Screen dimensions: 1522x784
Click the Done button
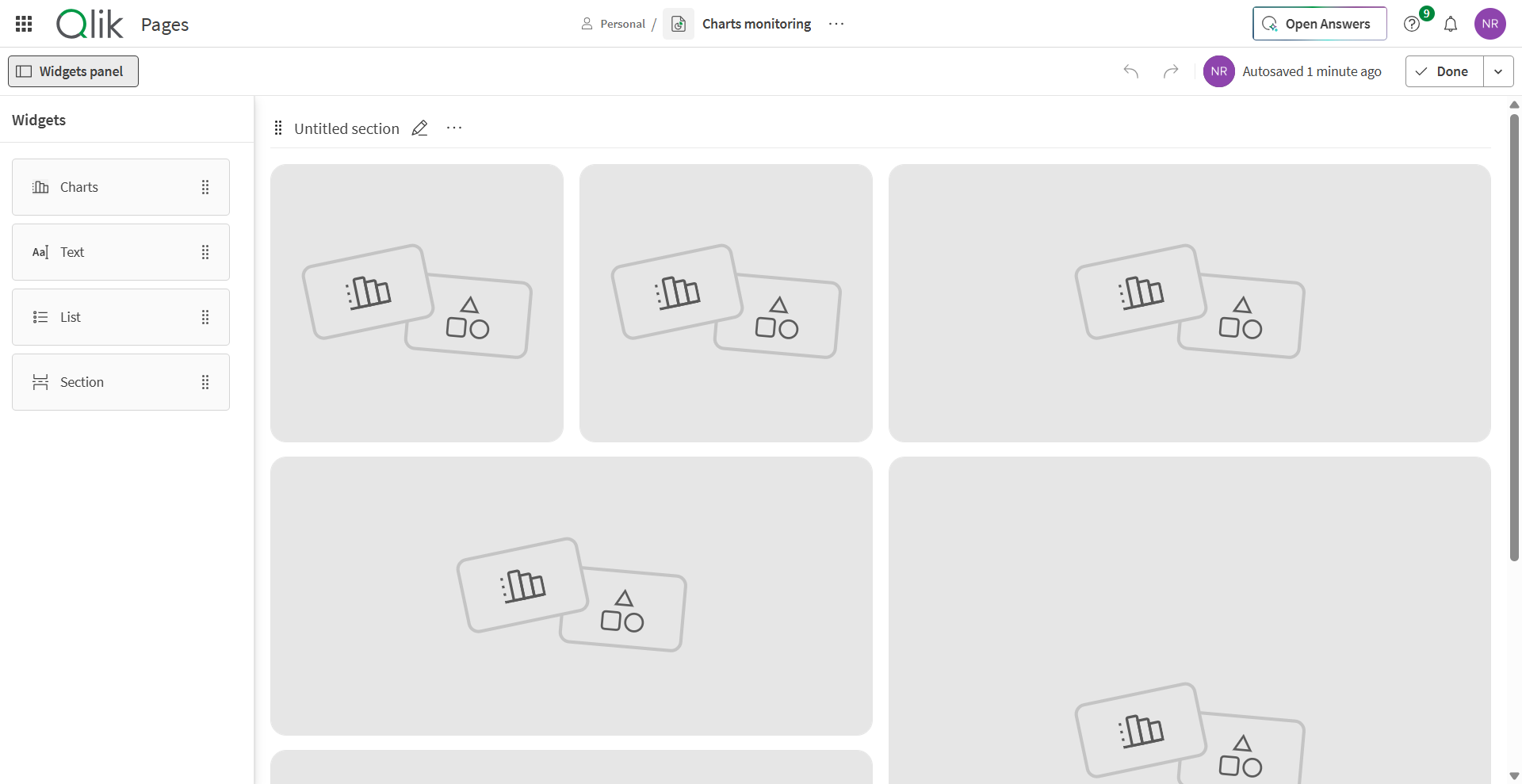point(1444,71)
